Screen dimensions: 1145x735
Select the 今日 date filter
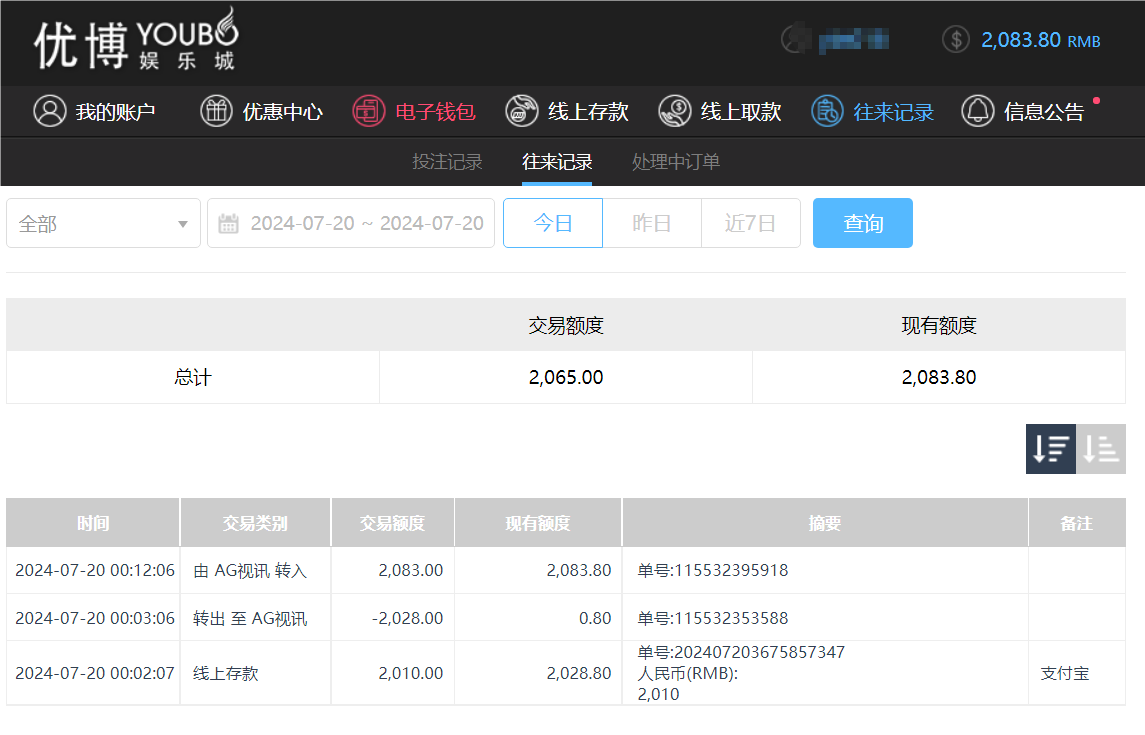coord(552,223)
